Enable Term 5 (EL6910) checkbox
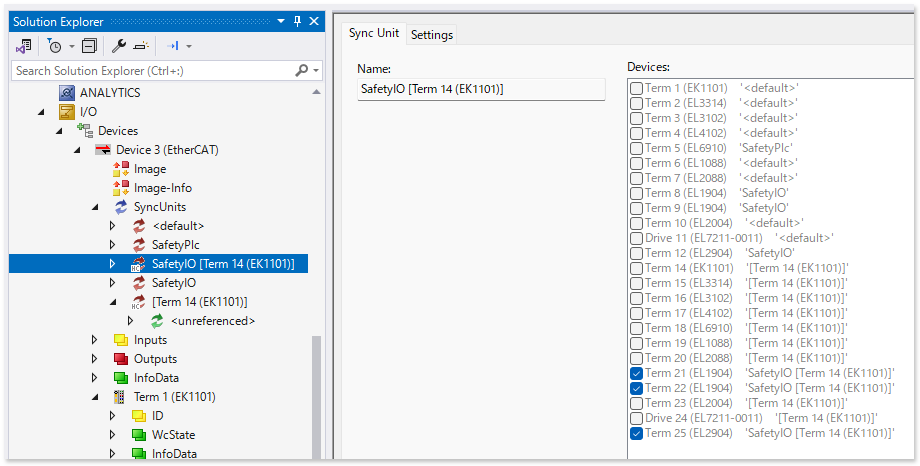The image size is (920, 466). [x=636, y=148]
